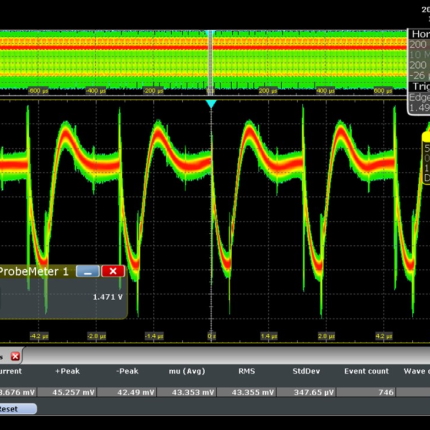The height and width of the screenshot is (430, 430).
Task: Click the ProbeMeter 1 title label
Action: click(34, 271)
